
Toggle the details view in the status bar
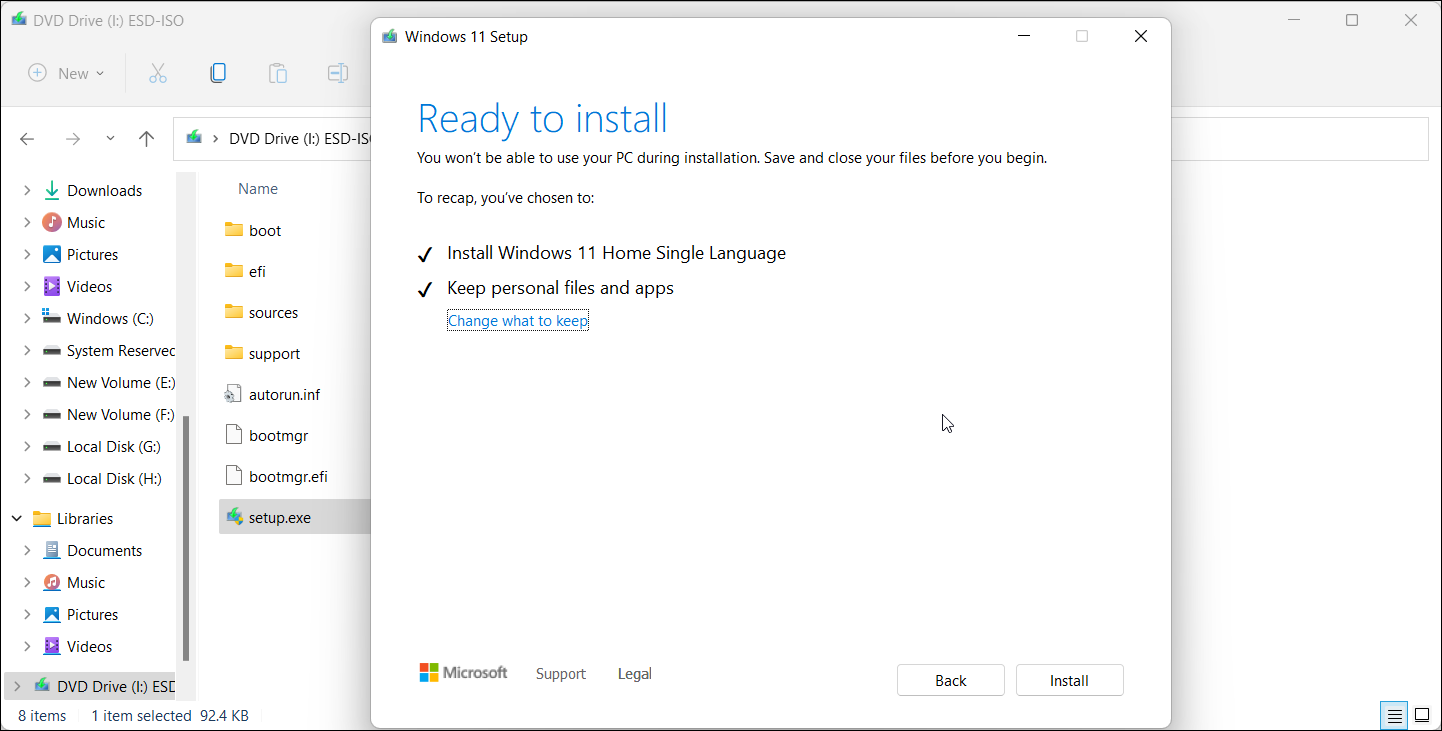pyautogui.click(x=1394, y=715)
